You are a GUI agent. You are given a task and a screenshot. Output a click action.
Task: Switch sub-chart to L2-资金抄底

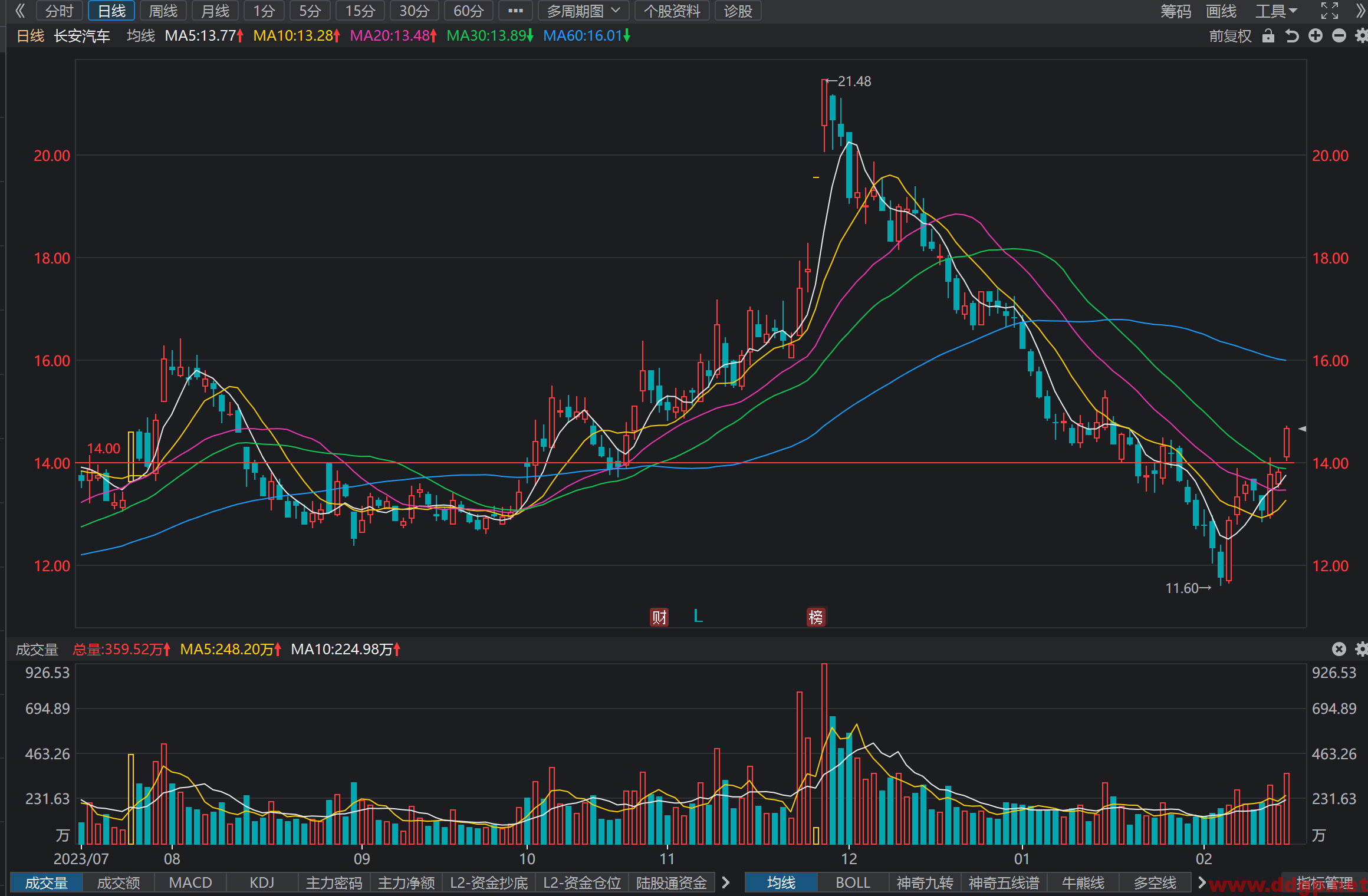point(489,882)
